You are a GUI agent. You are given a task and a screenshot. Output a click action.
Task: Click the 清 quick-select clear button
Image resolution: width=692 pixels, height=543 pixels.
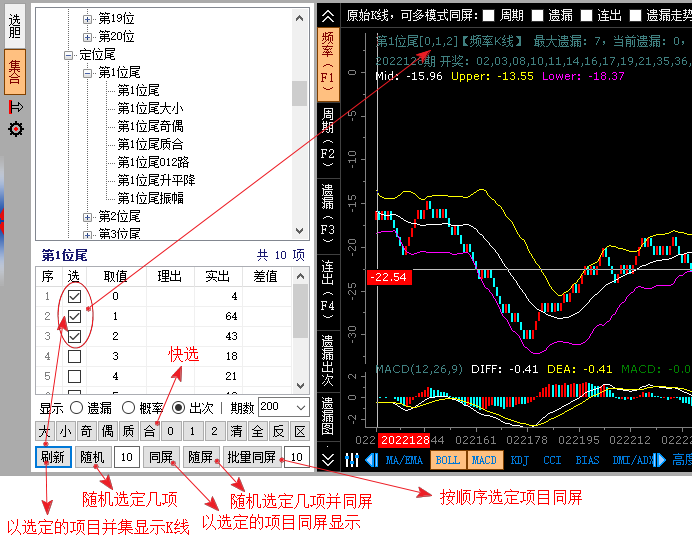(x=234, y=432)
